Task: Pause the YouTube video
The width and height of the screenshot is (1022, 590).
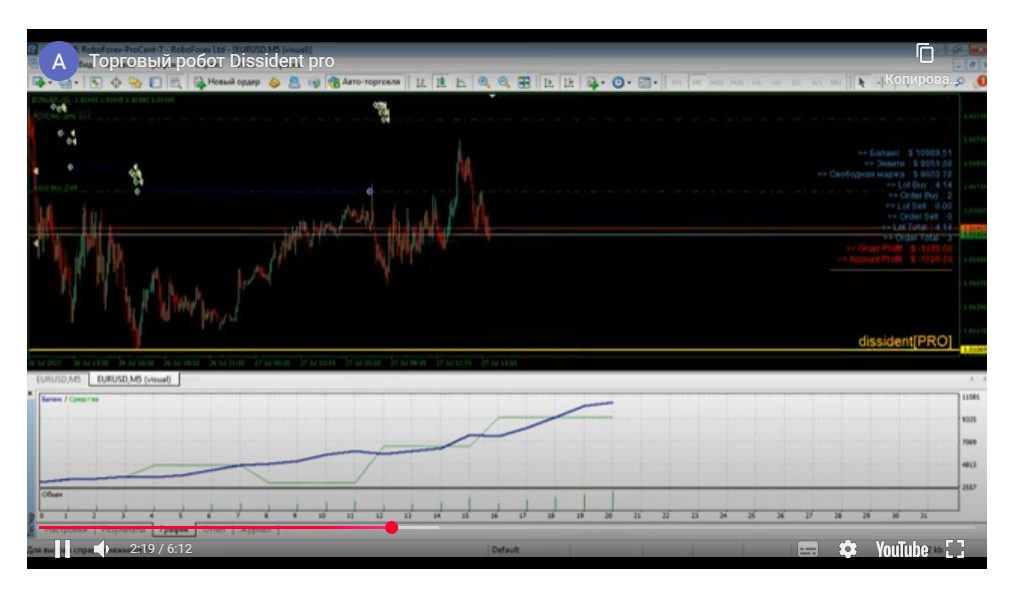Action: tap(63, 549)
